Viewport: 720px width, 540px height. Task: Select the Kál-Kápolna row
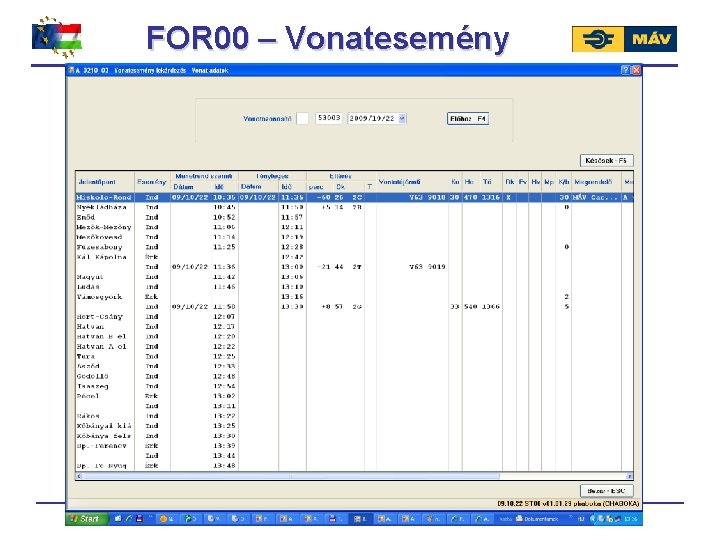[354, 257]
